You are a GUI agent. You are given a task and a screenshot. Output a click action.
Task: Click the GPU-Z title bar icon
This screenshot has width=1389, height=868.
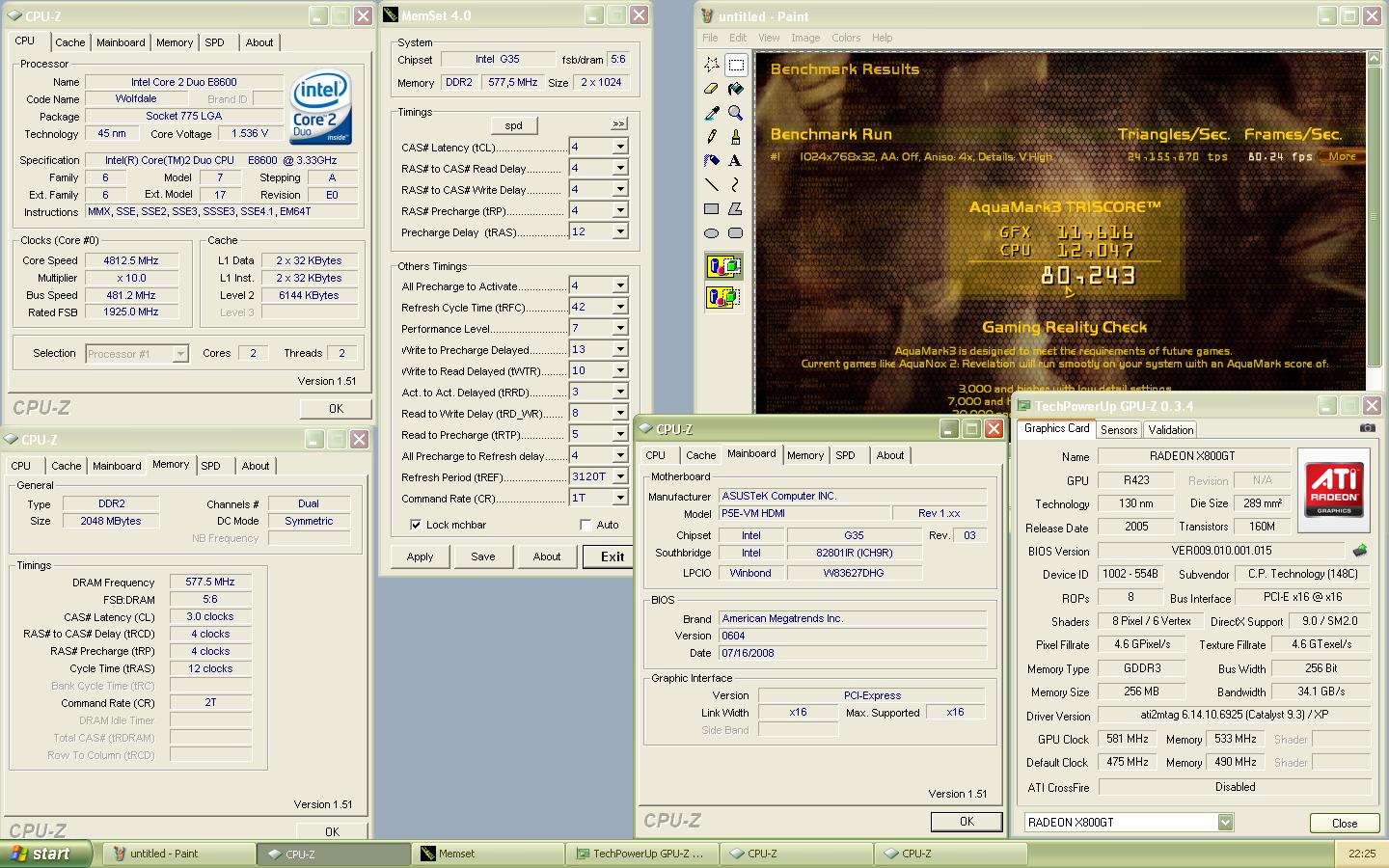(x=1024, y=406)
